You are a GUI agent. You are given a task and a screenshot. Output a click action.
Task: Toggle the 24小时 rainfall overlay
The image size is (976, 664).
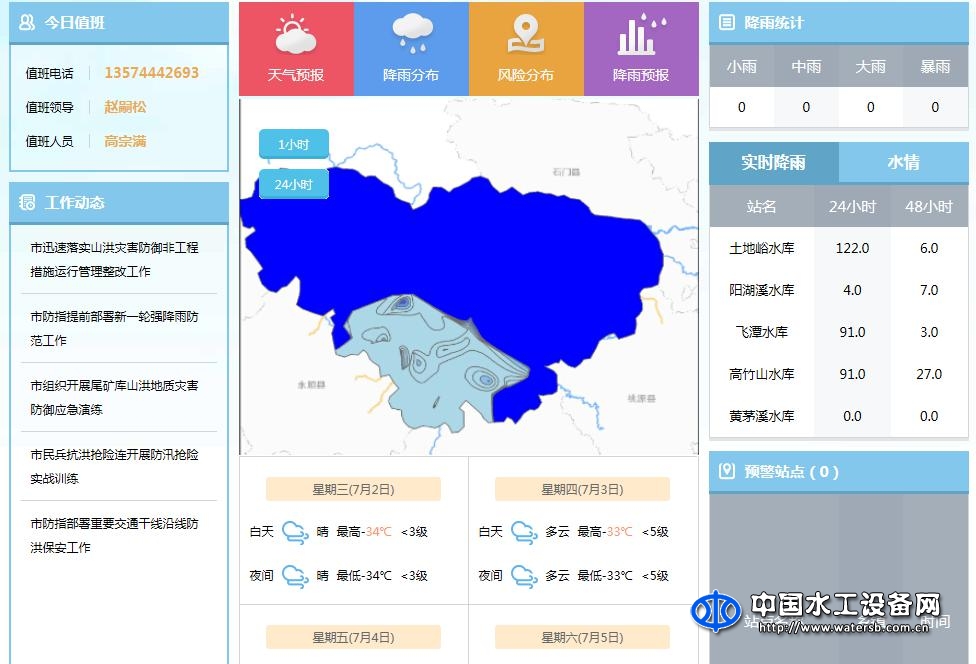click(292, 183)
